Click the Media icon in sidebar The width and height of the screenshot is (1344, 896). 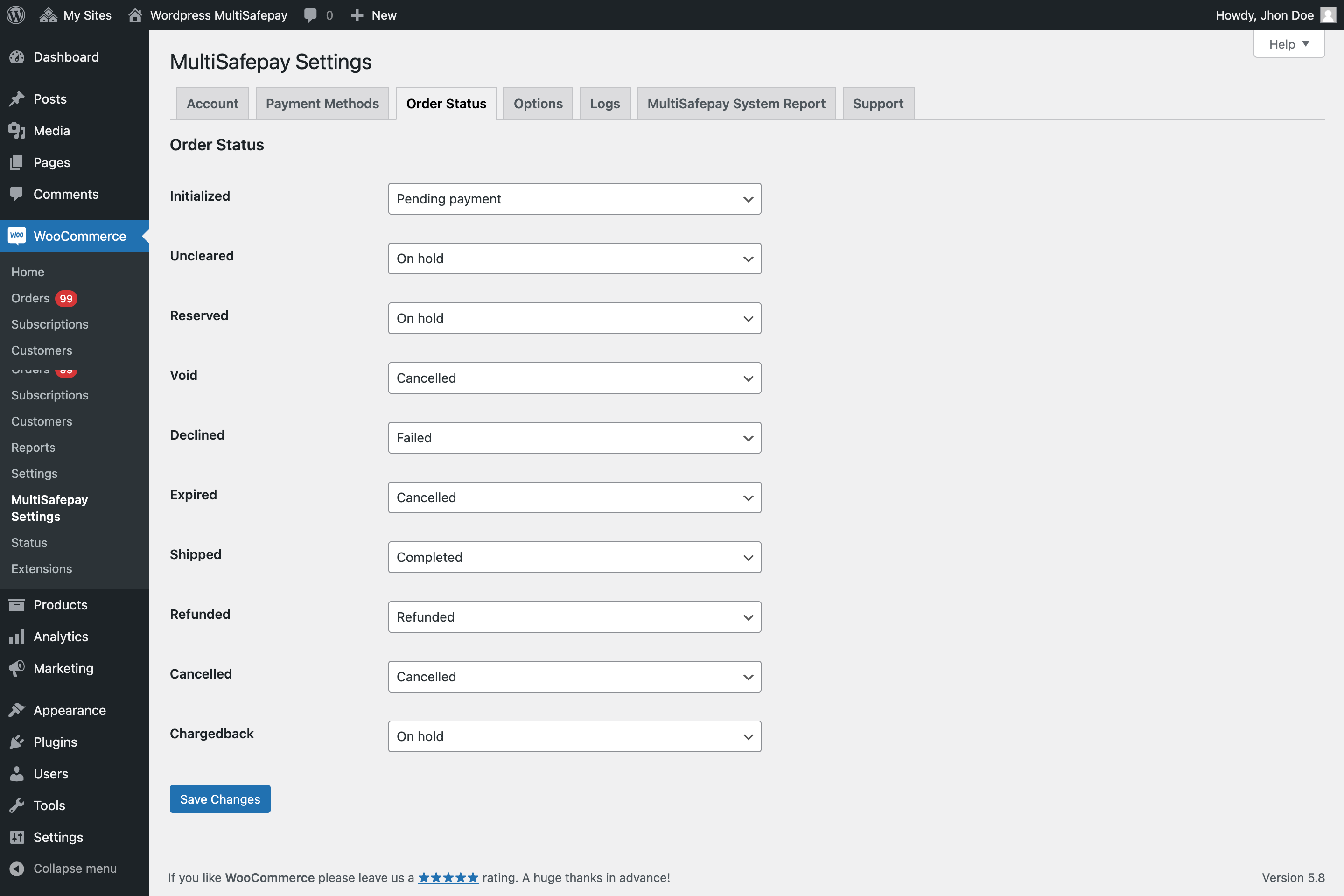[17, 131]
